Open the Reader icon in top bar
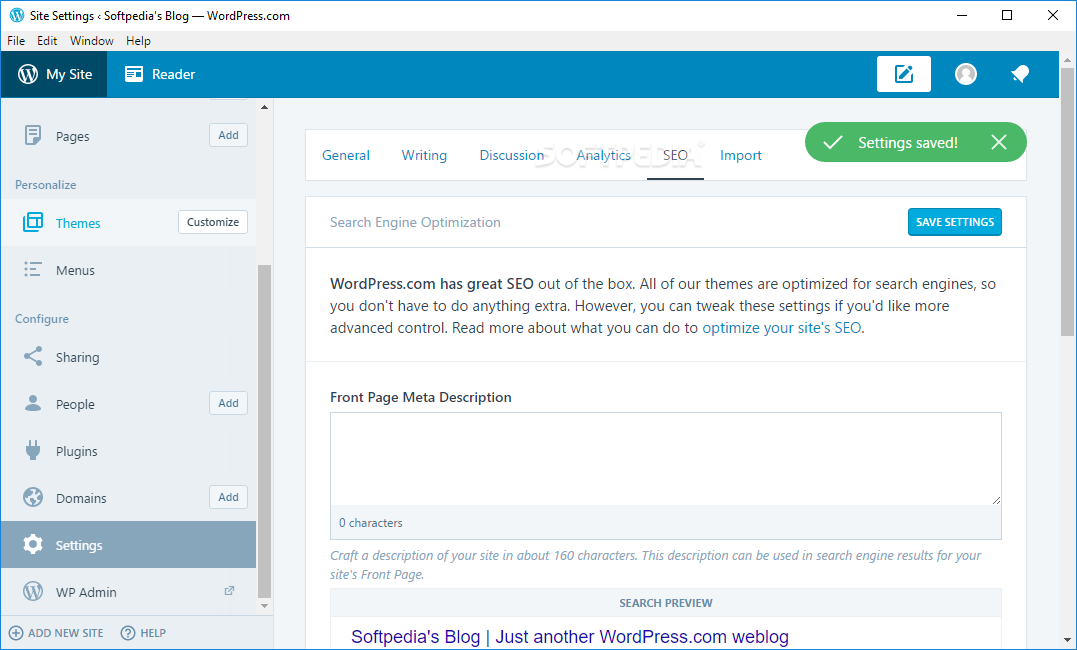This screenshot has width=1077, height=650. point(134,74)
